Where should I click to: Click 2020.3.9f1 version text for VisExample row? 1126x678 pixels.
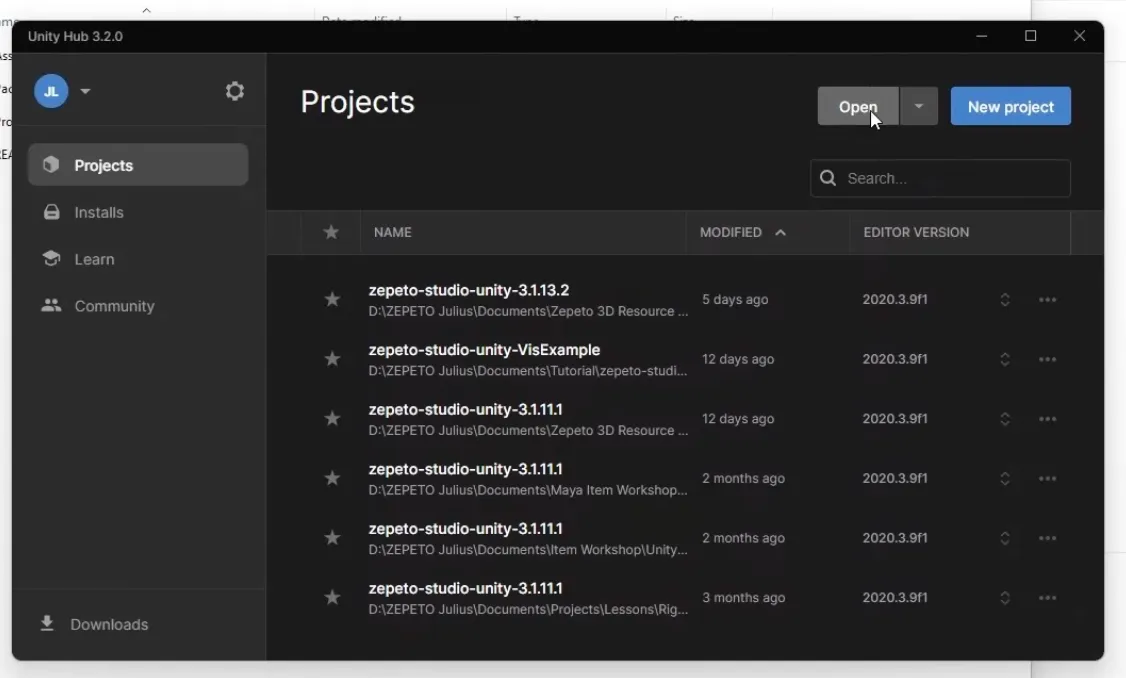click(x=895, y=359)
